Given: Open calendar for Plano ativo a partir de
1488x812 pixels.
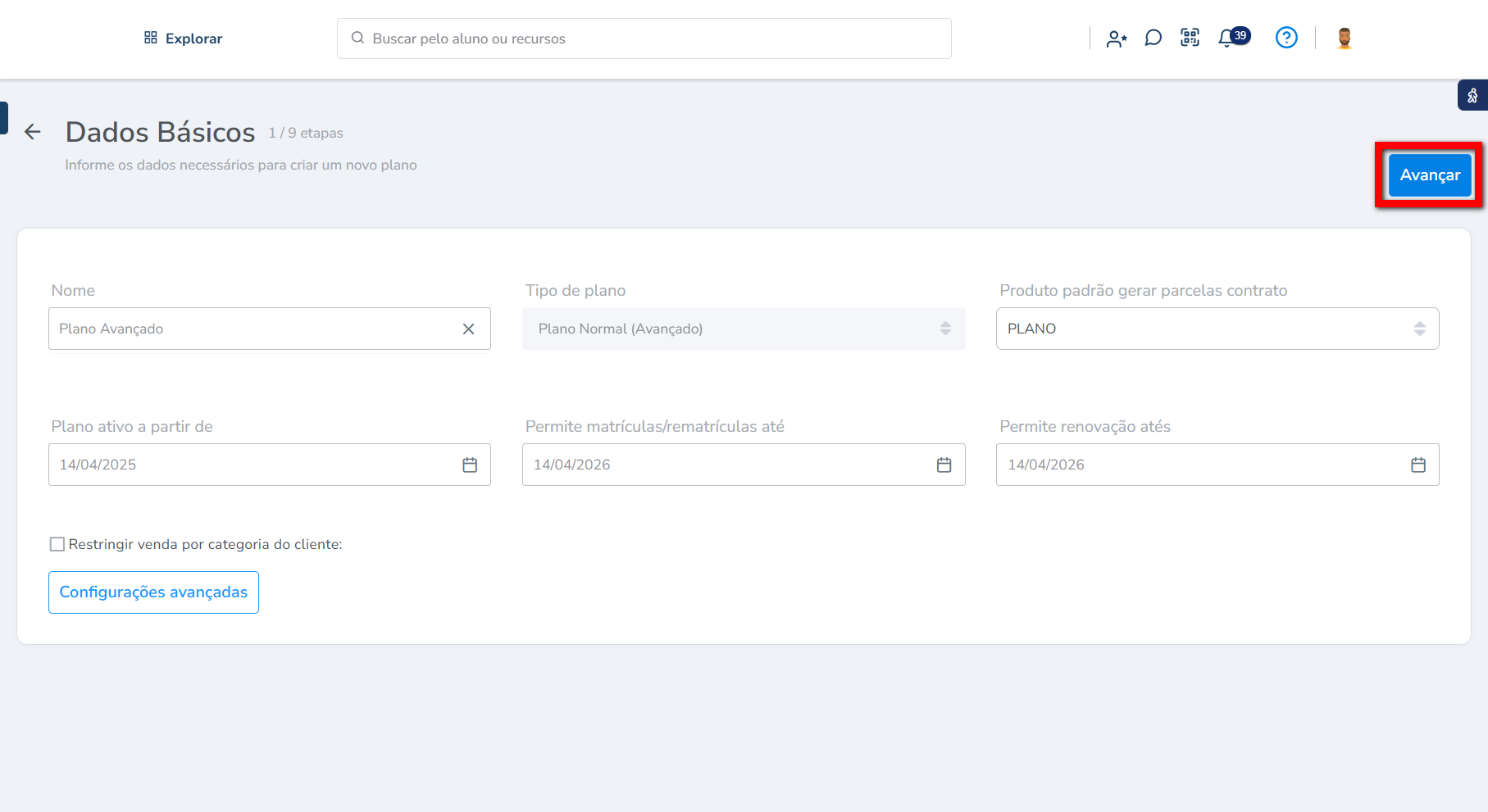Looking at the screenshot, I should (470, 465).
